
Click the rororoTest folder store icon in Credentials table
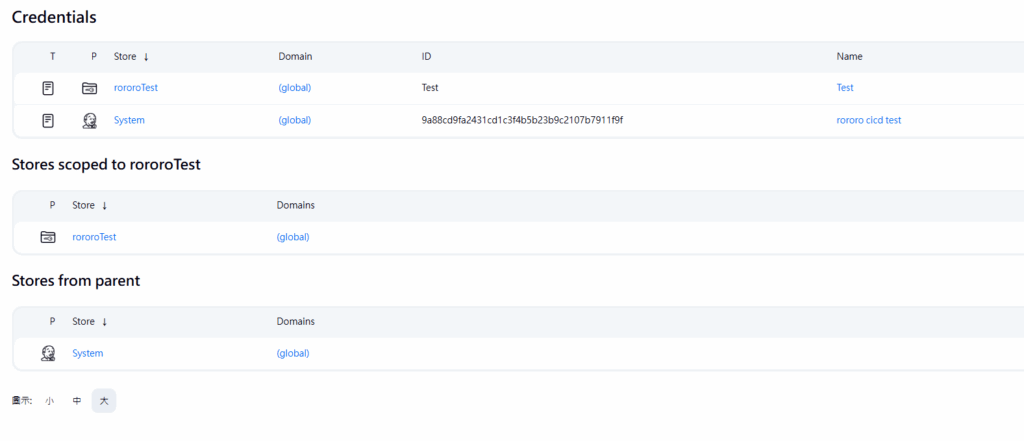(x=90, y=88)
